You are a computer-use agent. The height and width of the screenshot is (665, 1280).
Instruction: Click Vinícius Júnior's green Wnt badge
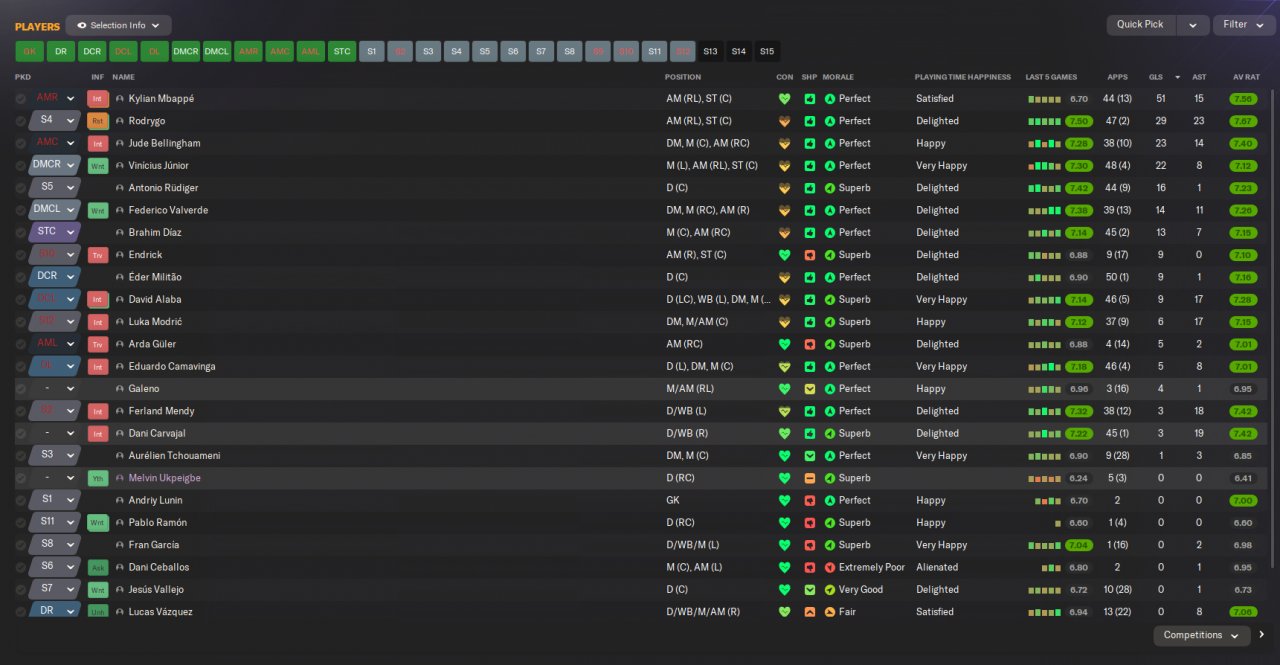98,166
